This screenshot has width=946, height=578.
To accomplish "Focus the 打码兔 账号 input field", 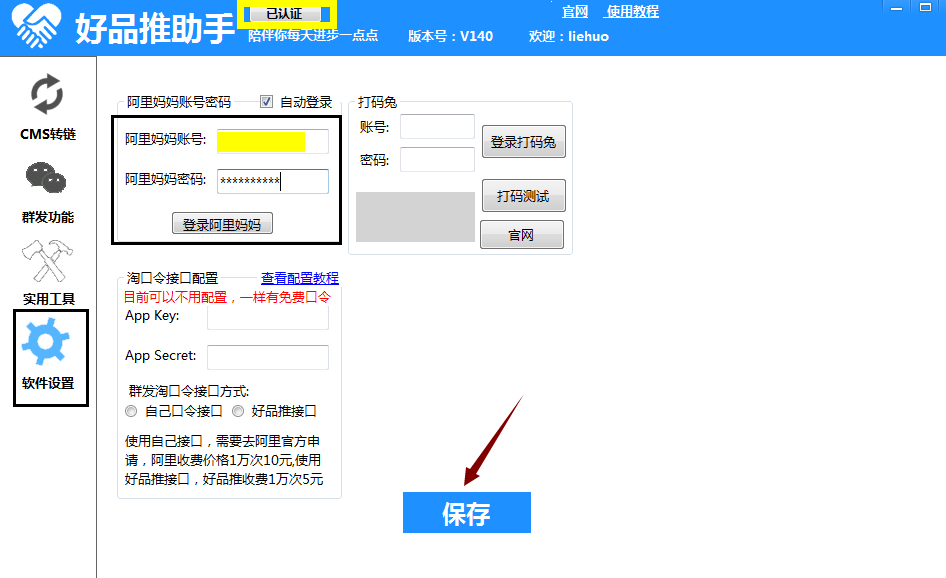I will [x=437, y=127].
